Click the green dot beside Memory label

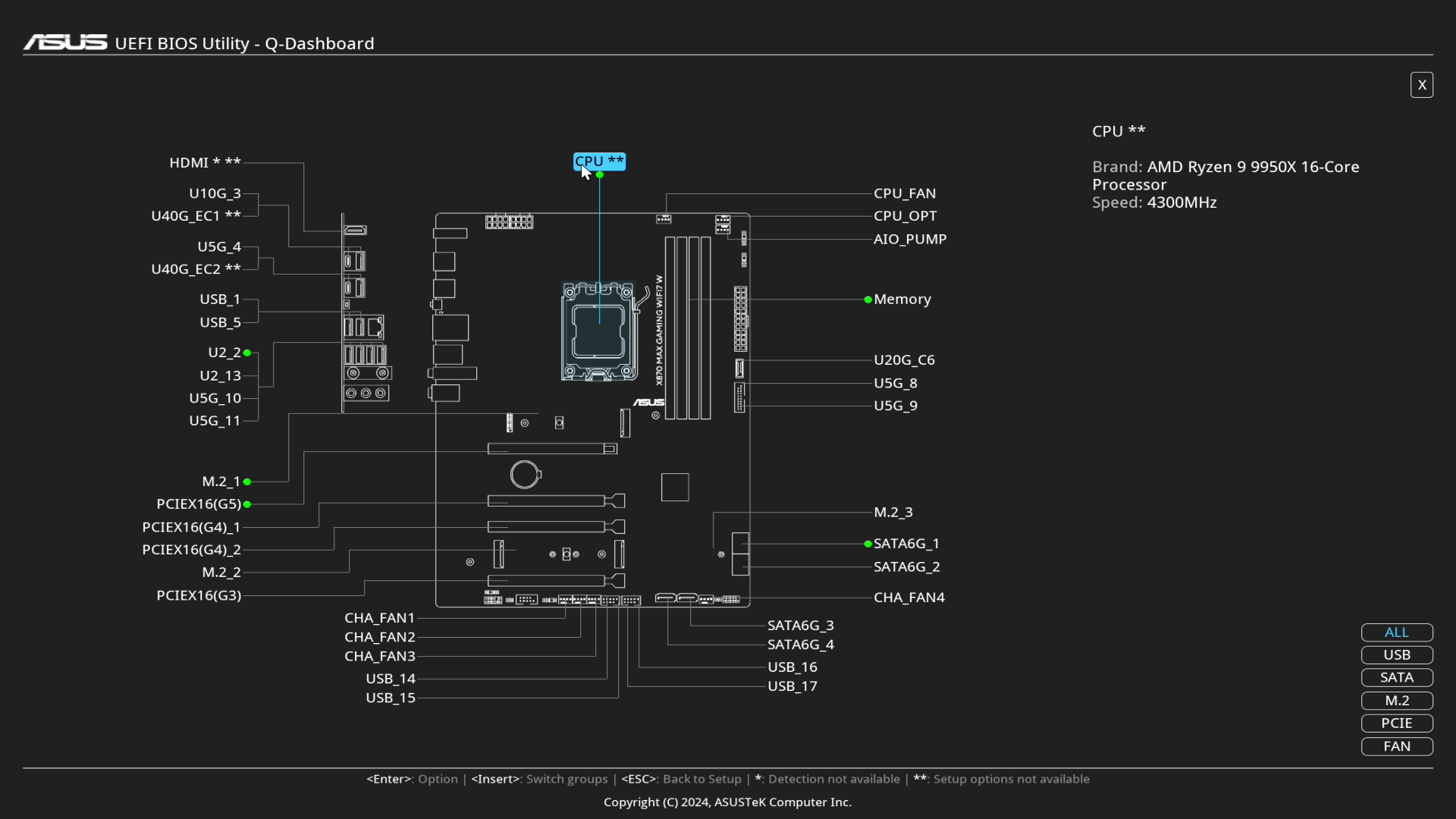[x=868, y=300]
